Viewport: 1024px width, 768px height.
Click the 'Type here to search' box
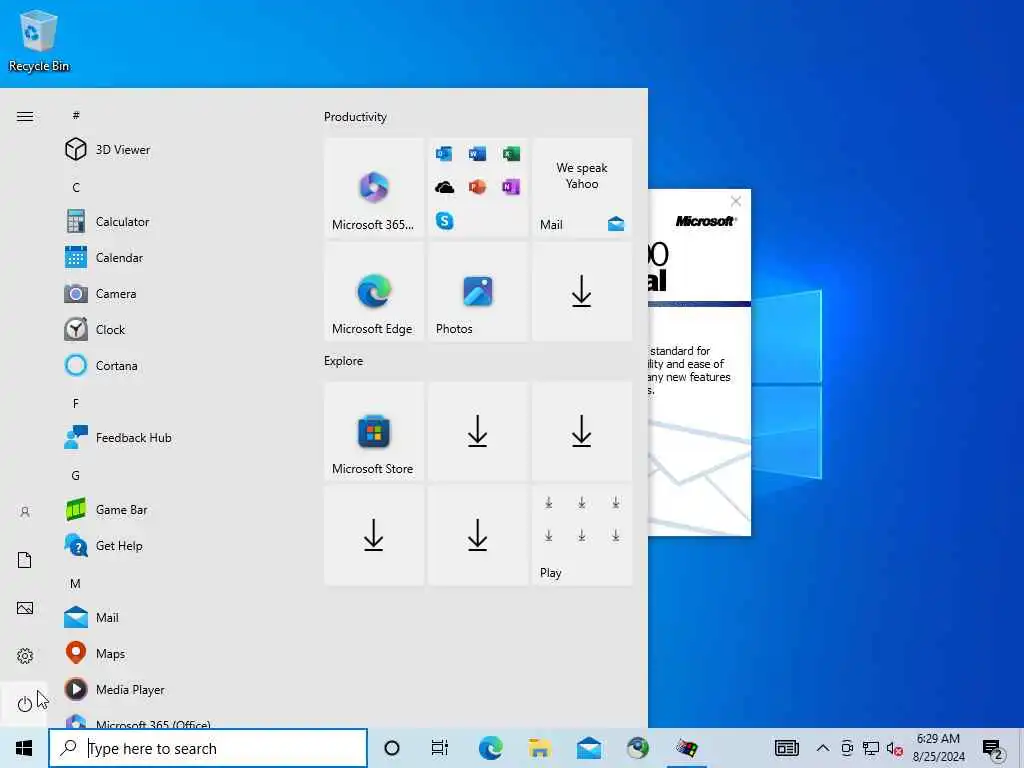(208, 748)
